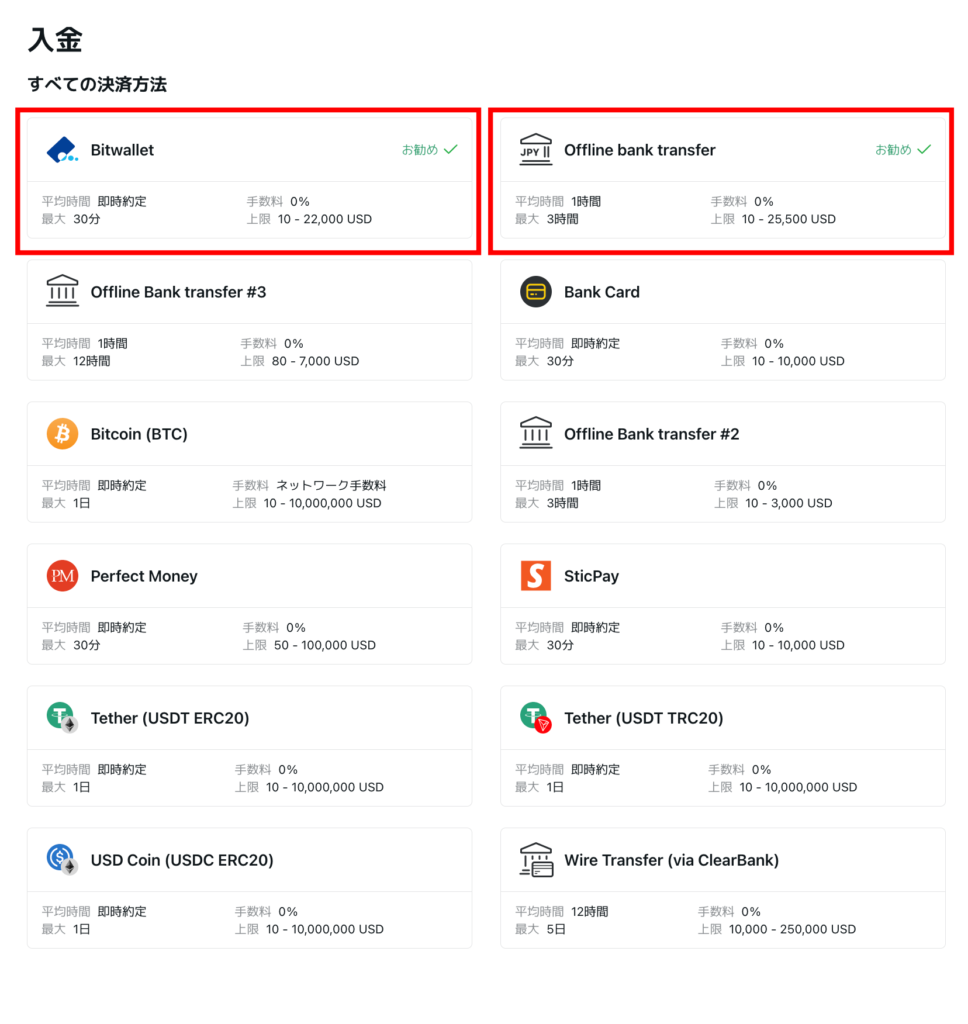Click Bitwallet's お勧め checkmark badge

429,150
